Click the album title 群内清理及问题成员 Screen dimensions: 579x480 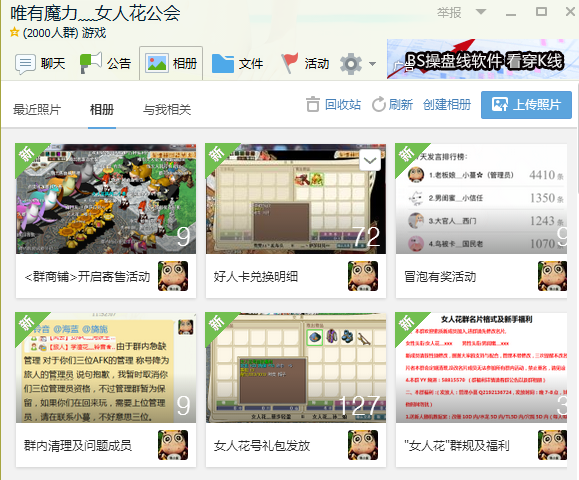(x=78, y=446)
